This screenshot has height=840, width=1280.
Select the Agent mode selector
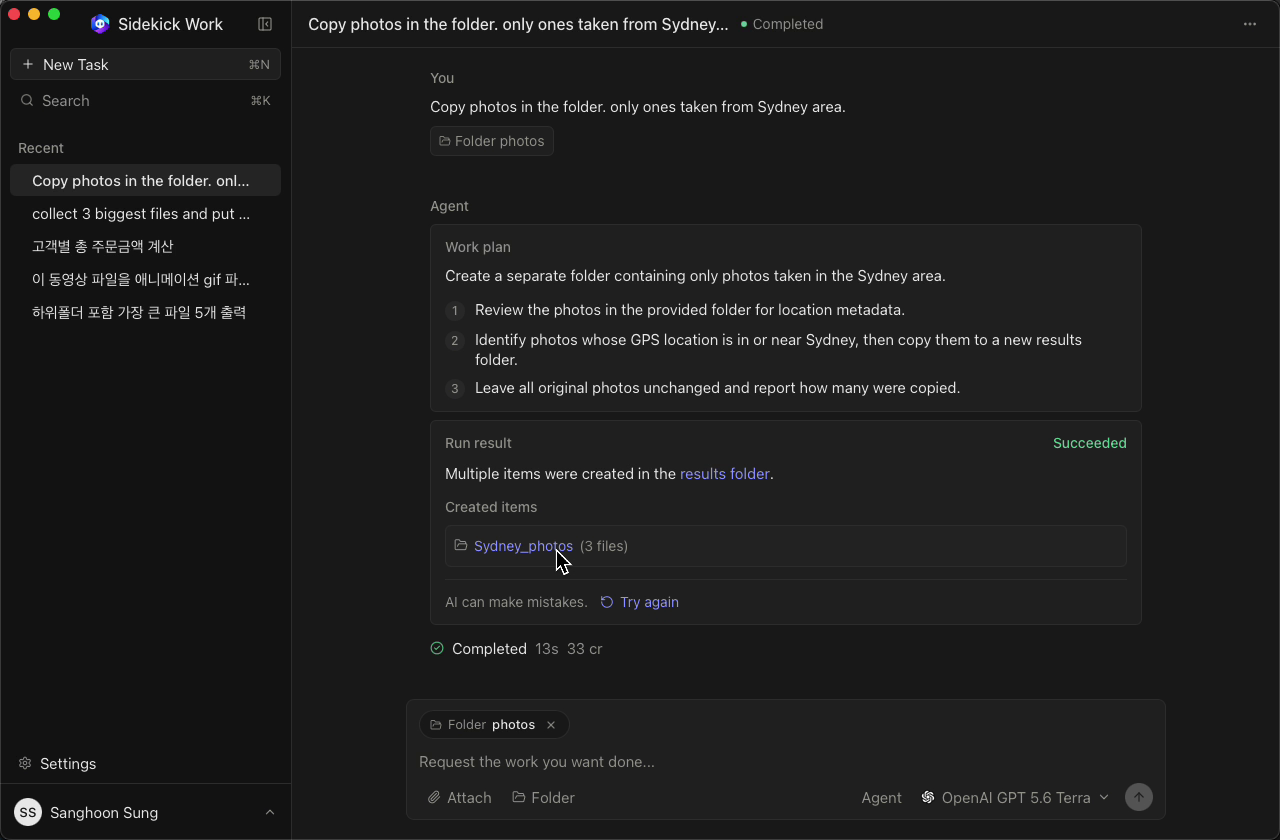click(x=881, y=797)
